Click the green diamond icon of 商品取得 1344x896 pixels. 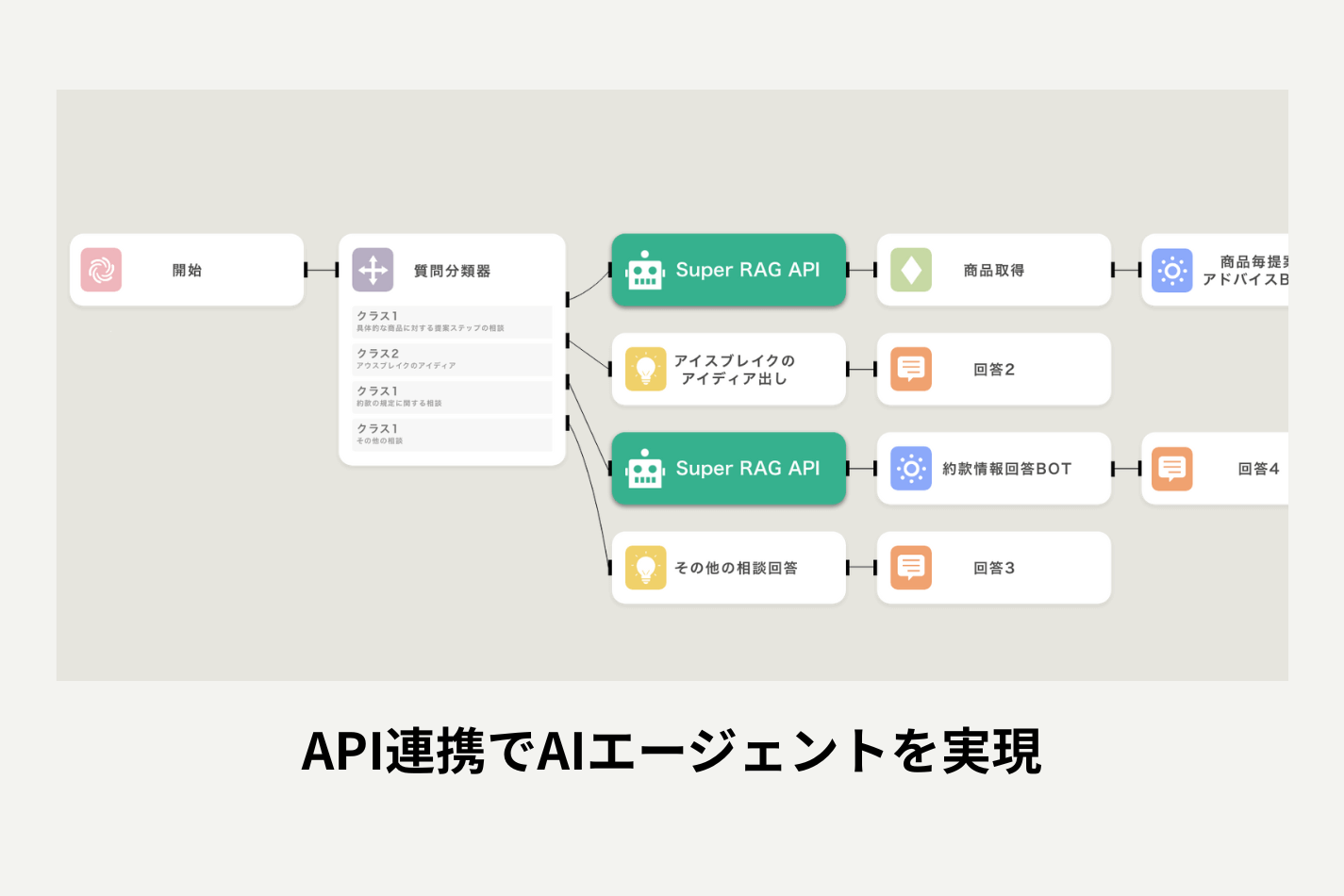(911, 270)
